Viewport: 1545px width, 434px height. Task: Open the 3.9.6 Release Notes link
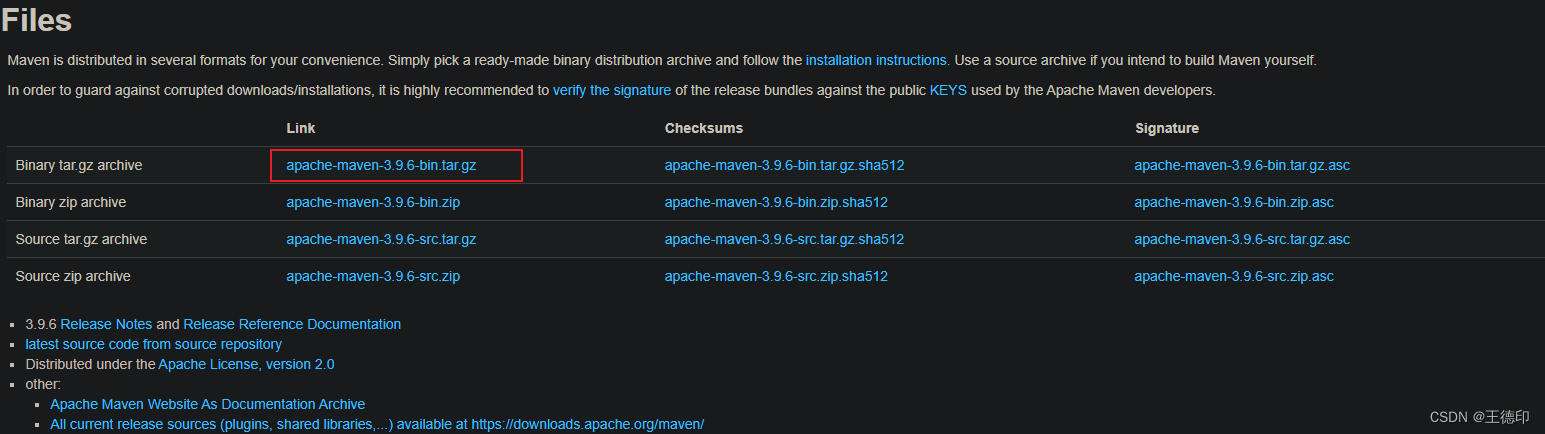click(106, 324)
